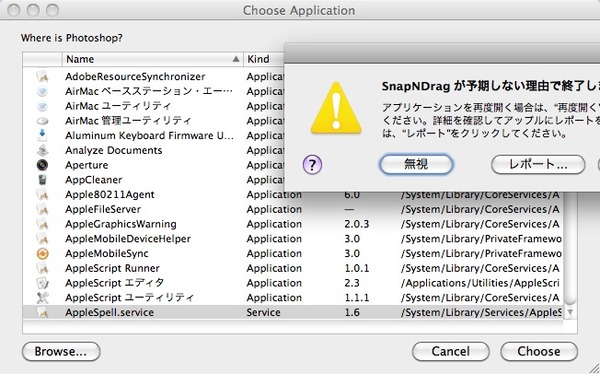
Task: Click the AirMac 管理ユーティリティ icon
Action: click(x=42, y=121)
